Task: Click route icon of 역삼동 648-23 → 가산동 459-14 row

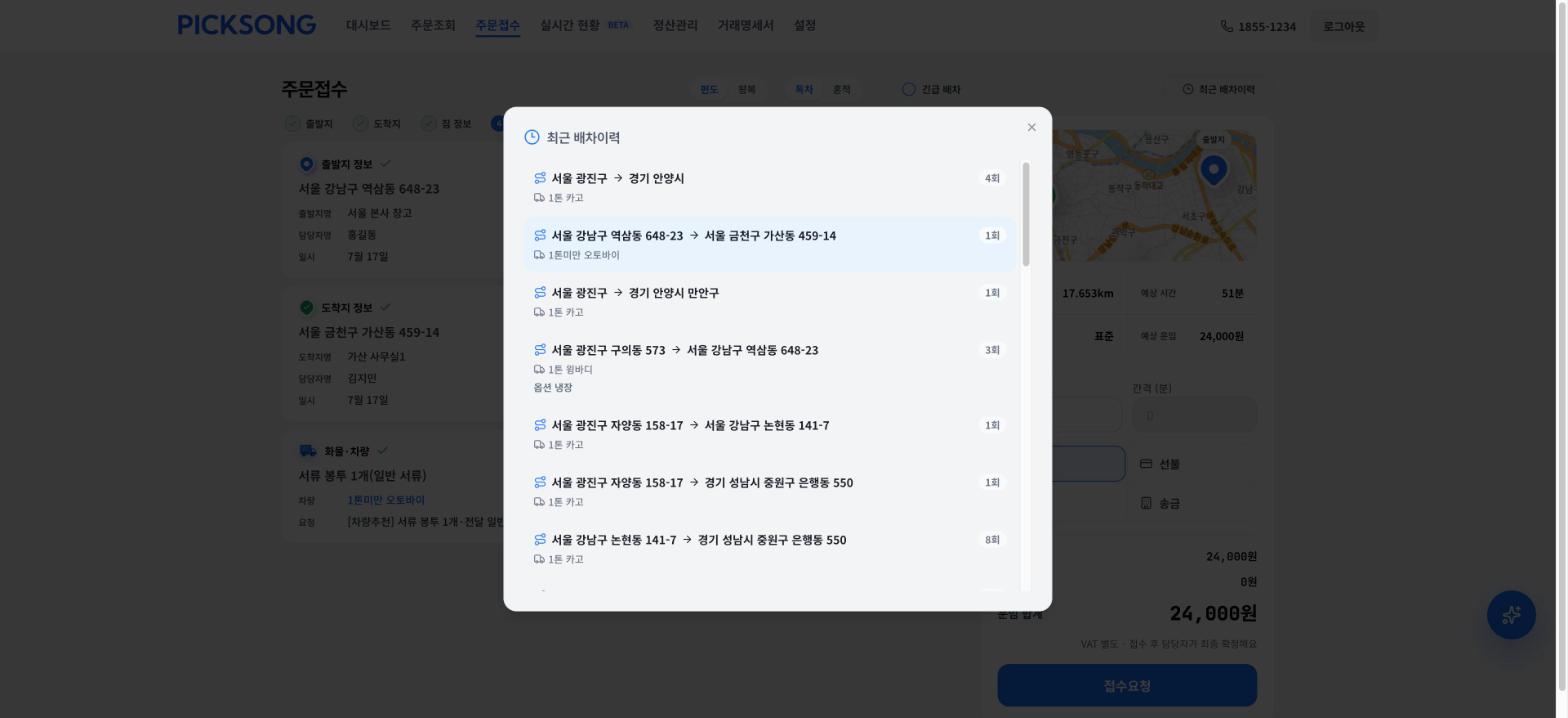Action: [x=540, y=235]
